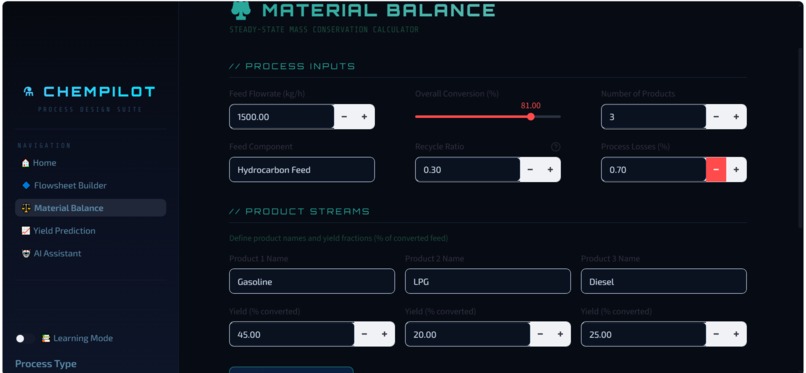Click the Learning Mode books icon
This screenshot has height=373, width=806.
(46, 338)
